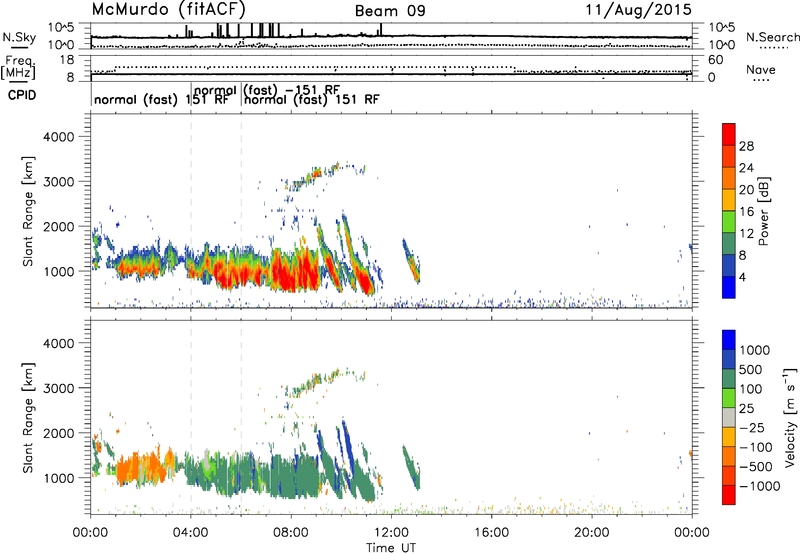This screenshot has height=554, width=800.
Task: Click the 'N.Sky' legend label
Action: 19,37
